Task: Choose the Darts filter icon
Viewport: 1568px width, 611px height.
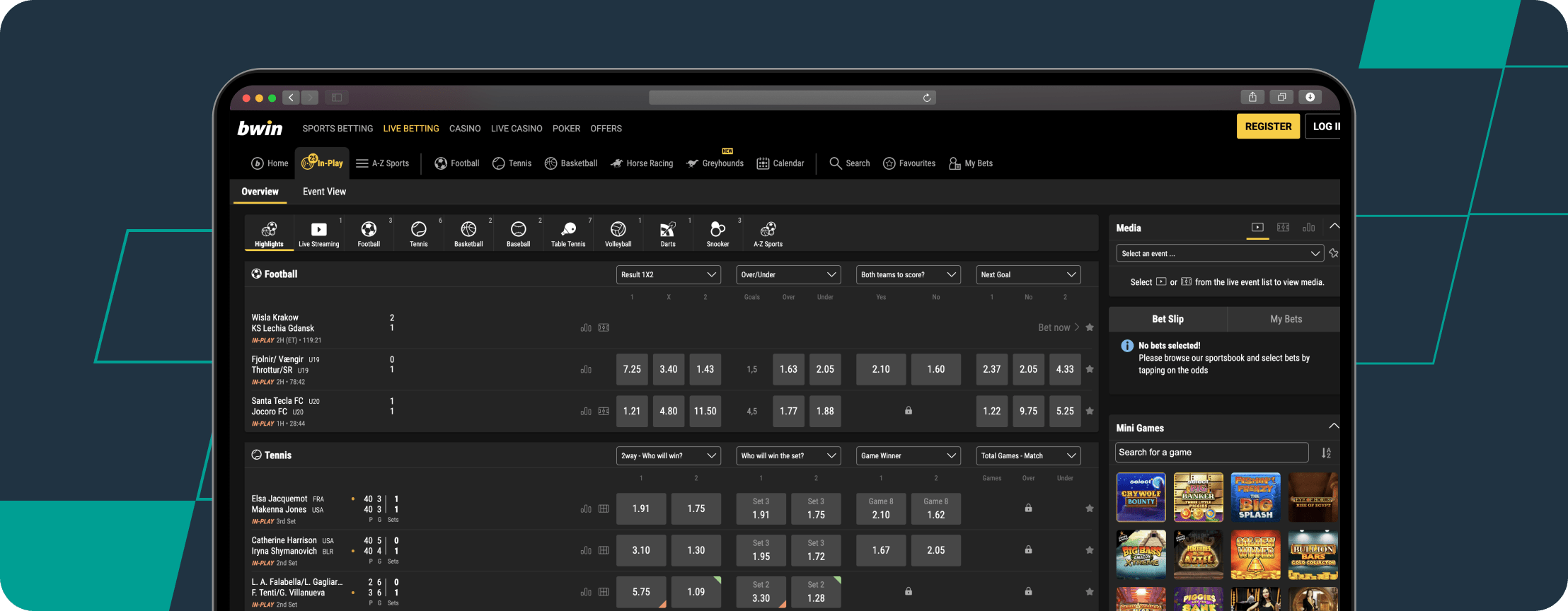Action: (668, 233)
